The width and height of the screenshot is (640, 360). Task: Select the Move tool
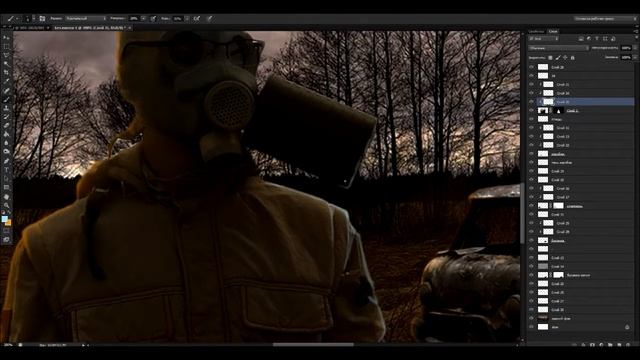(6, 37)
